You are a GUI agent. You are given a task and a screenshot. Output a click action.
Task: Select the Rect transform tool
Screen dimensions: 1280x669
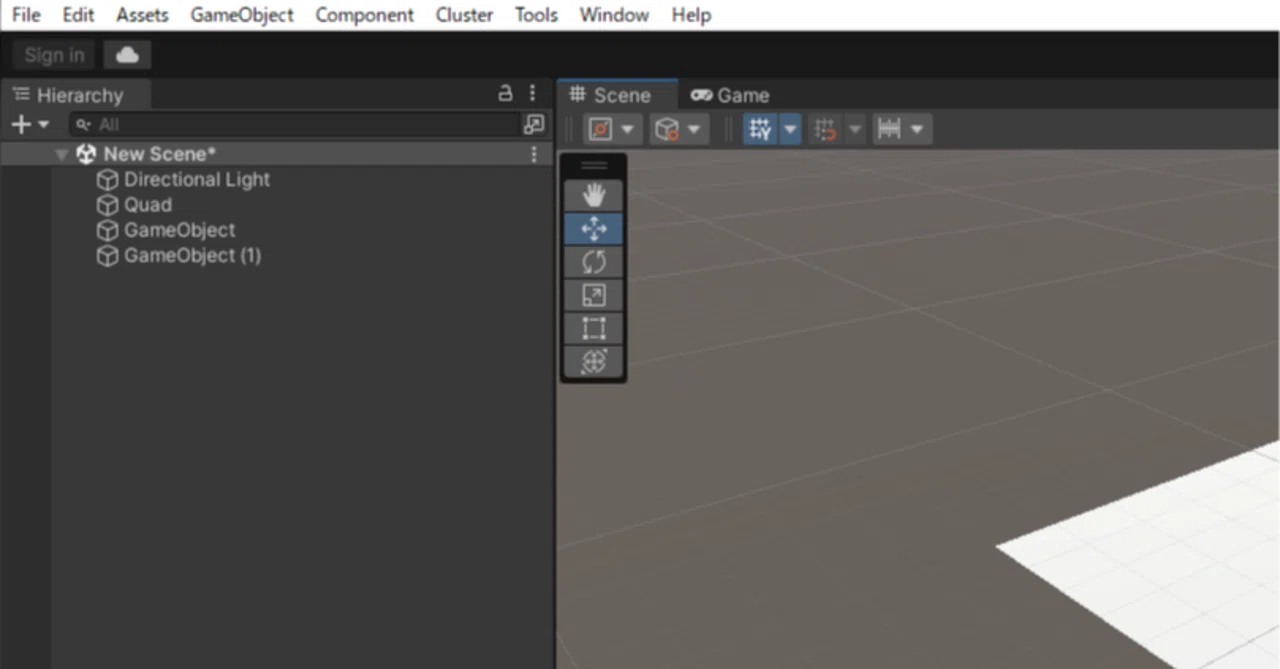(594, 328)
